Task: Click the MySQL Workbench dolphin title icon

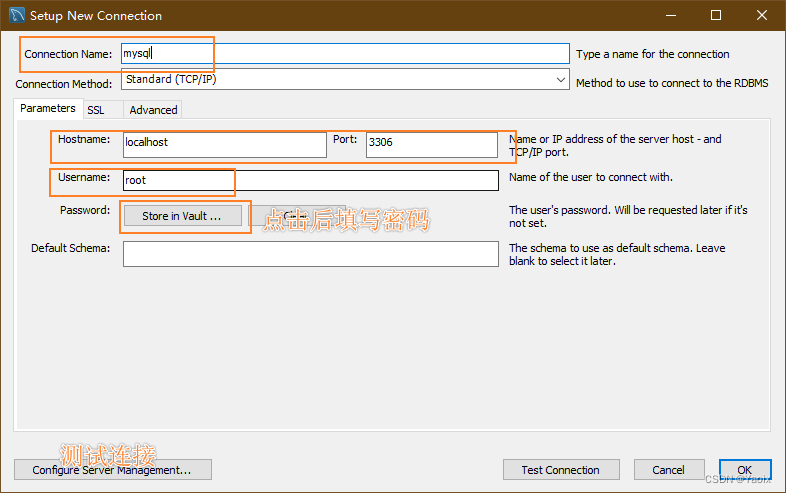Action: [x=17, y=15]
